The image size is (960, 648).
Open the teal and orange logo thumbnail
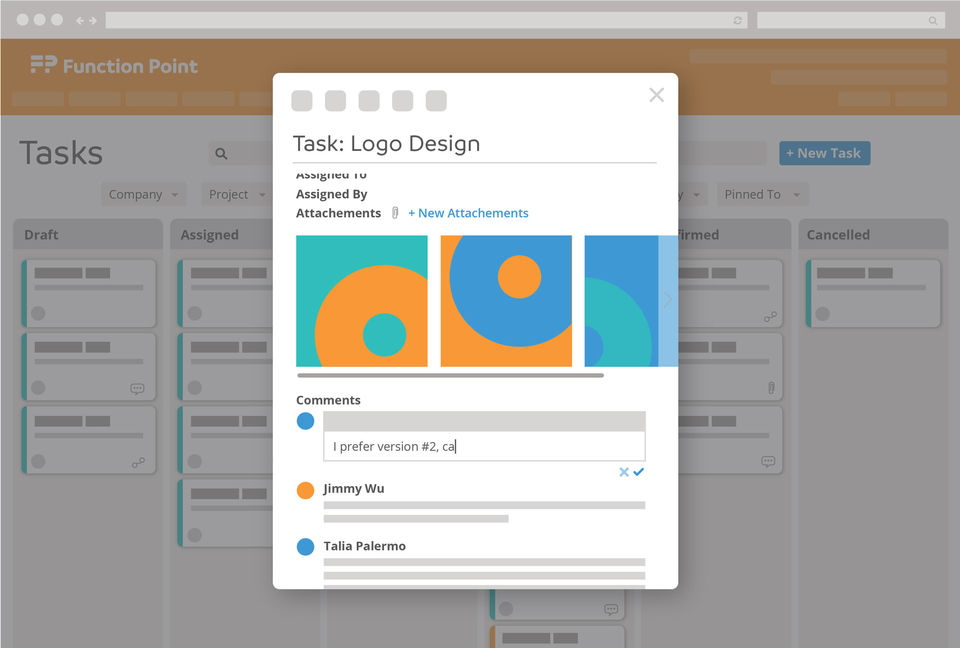[362, 301]
